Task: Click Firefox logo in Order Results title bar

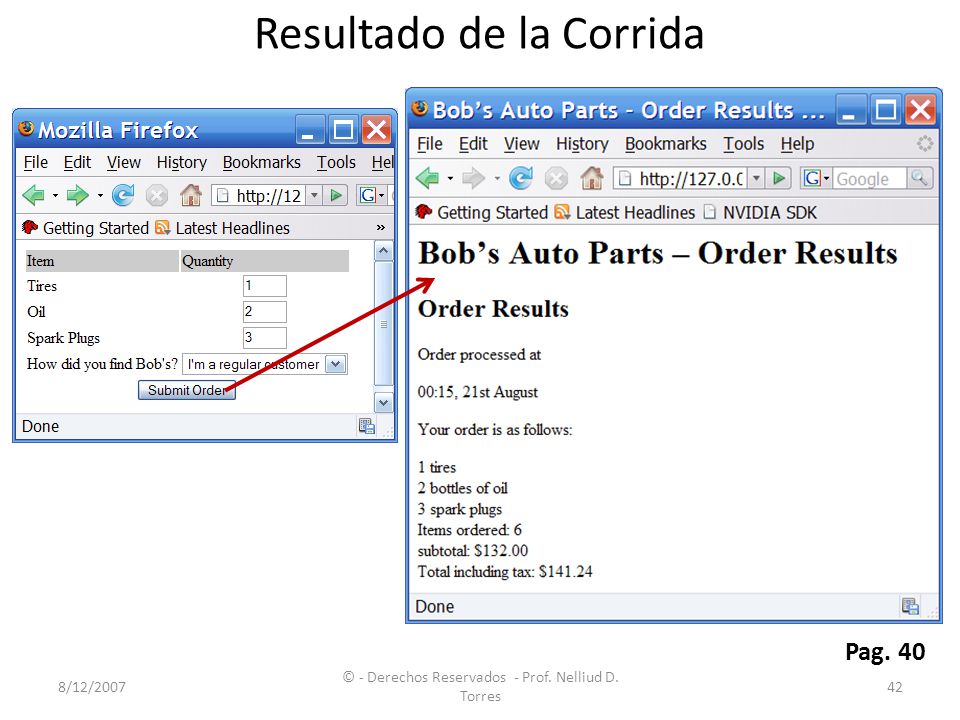Action: click(420, 108)
